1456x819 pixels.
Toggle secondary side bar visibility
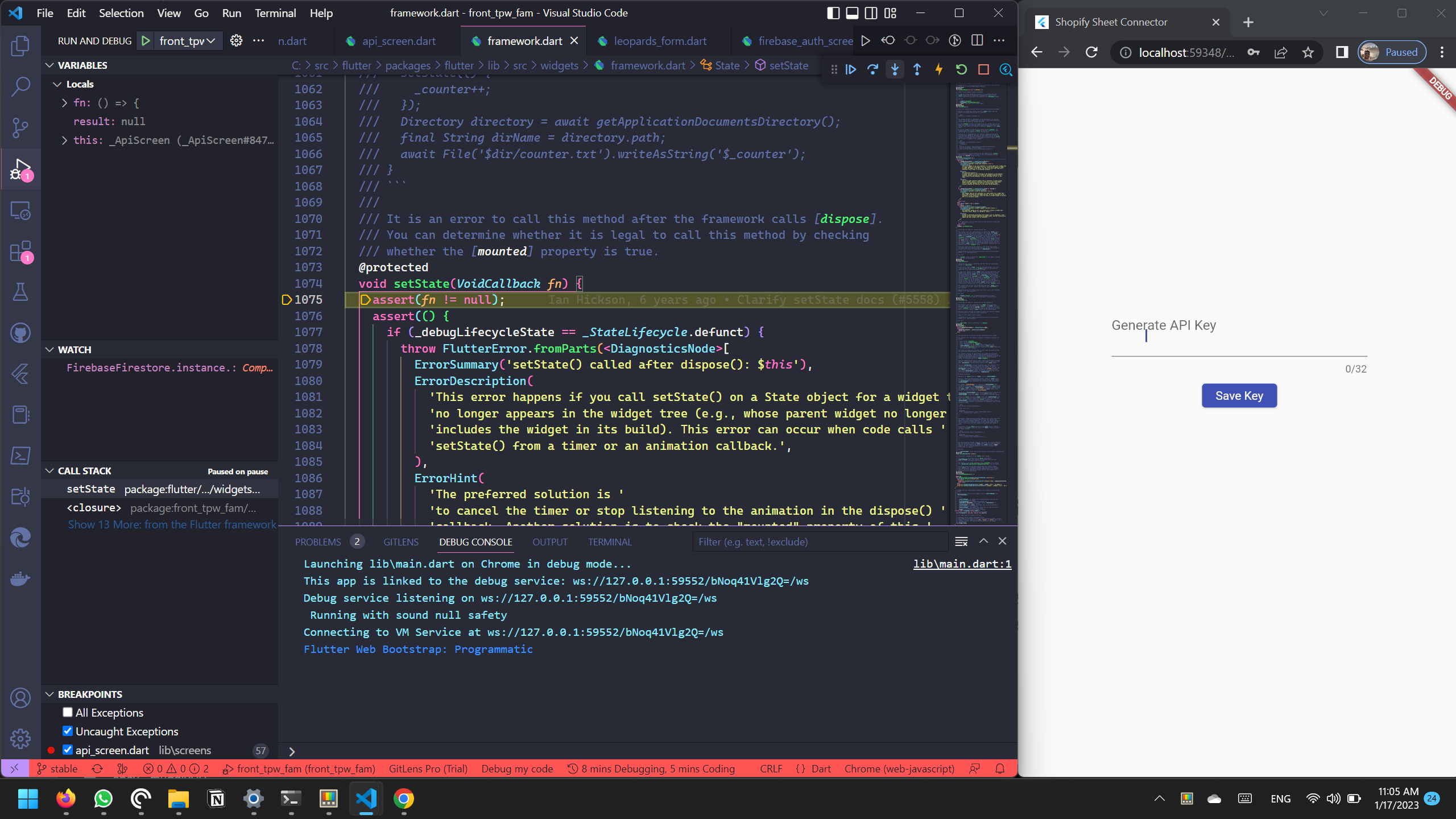(871, 13)
